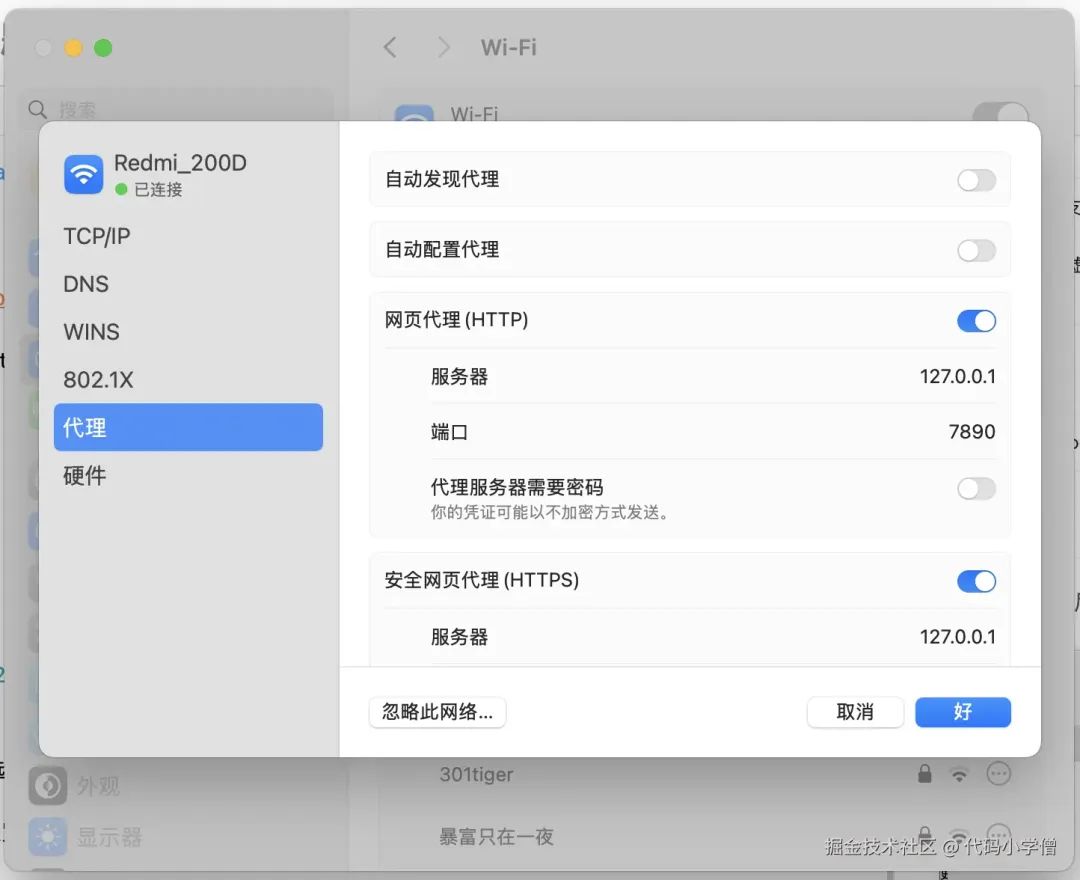This screenshot has height=880, width=1080.
Task: Select the 外观 settings icon in sidebar
Action: [48, 786]
